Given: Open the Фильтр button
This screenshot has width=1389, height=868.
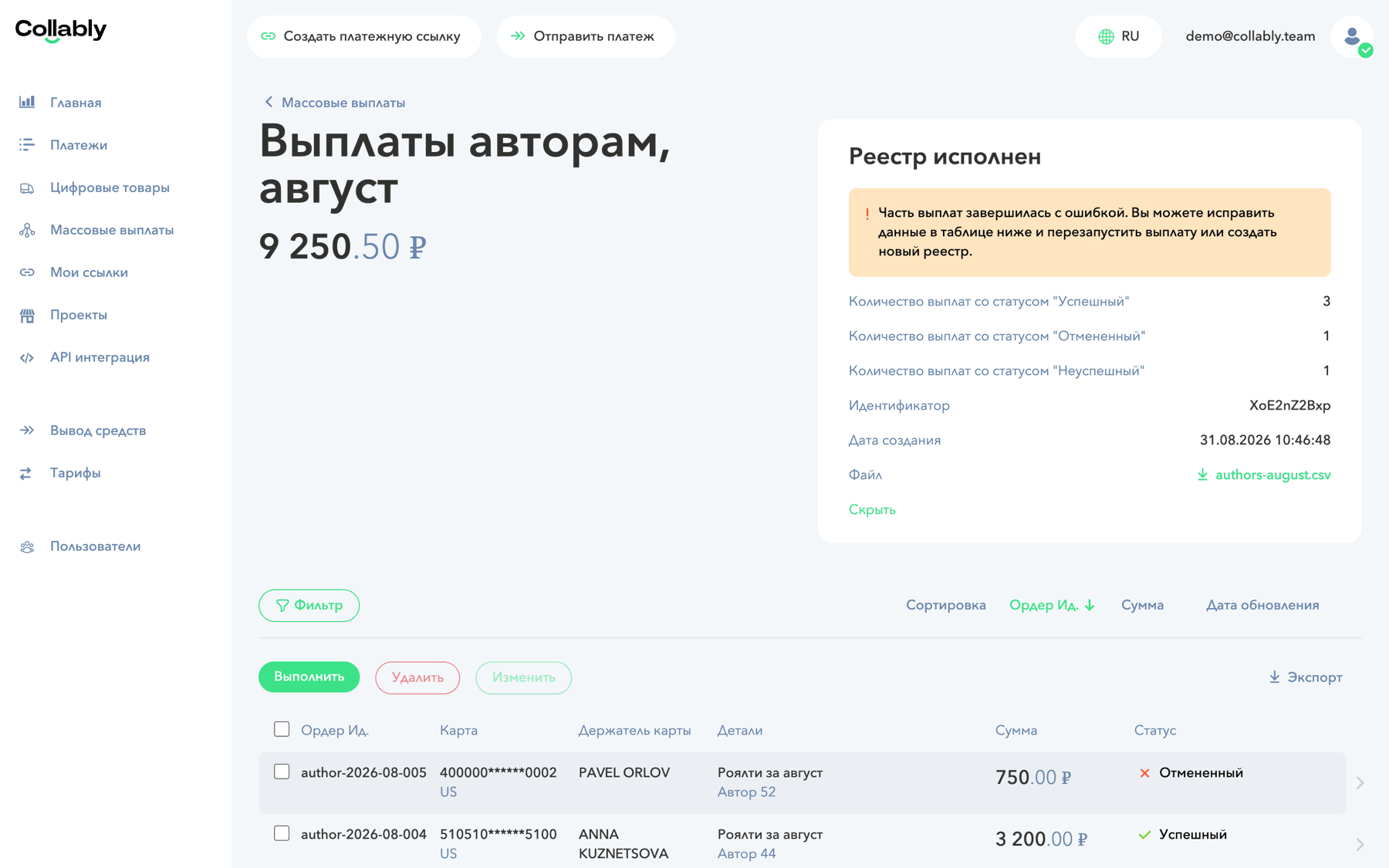Looking at the screenshot, I should click(x=309, y=606).
